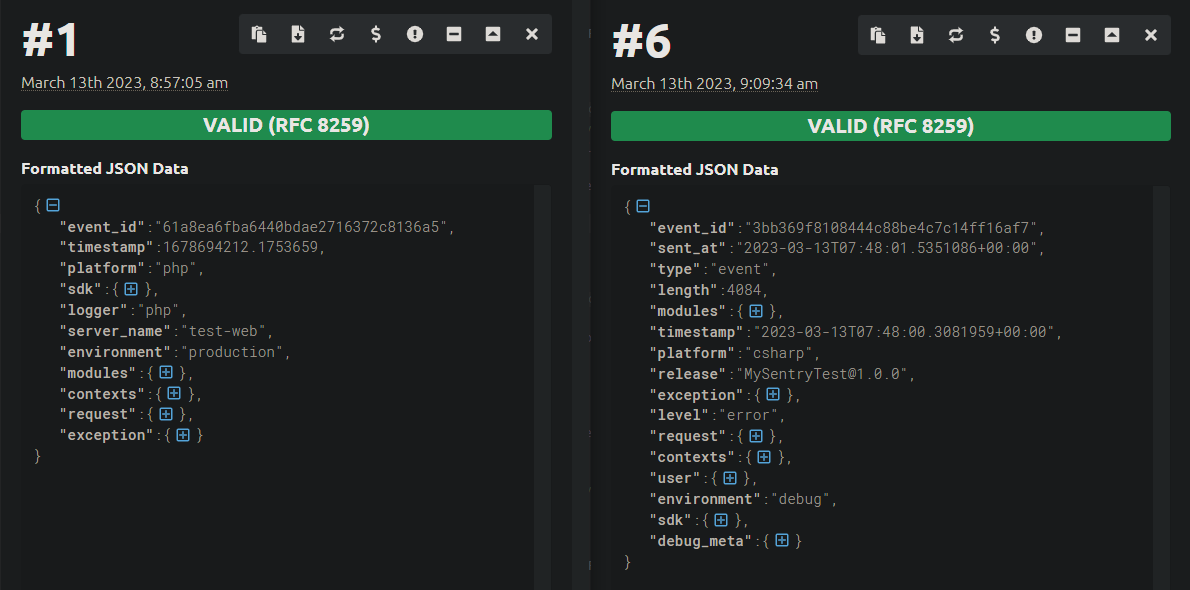Expand the contexts object in entry #1

(175, 393)
